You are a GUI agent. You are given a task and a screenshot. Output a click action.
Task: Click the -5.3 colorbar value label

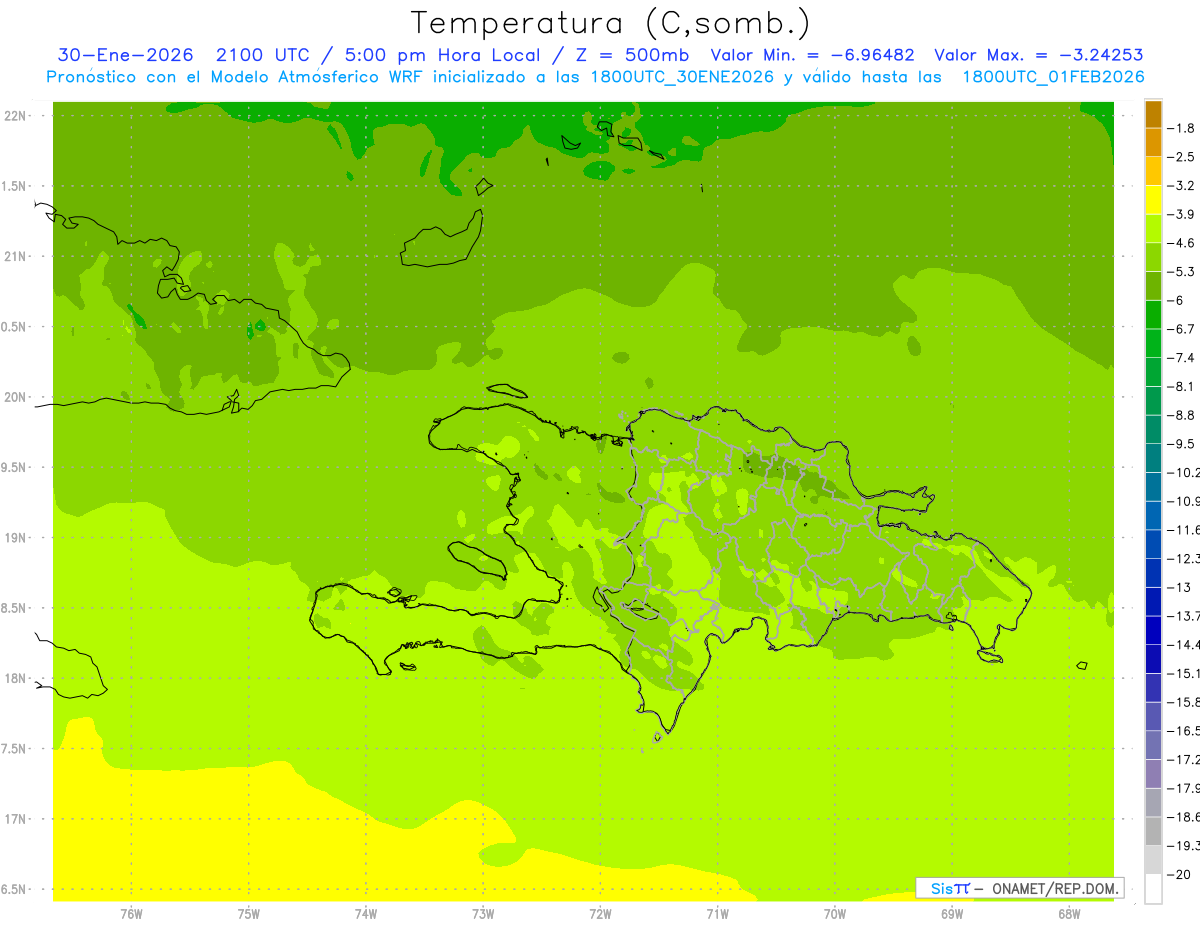click(1181, 271)
